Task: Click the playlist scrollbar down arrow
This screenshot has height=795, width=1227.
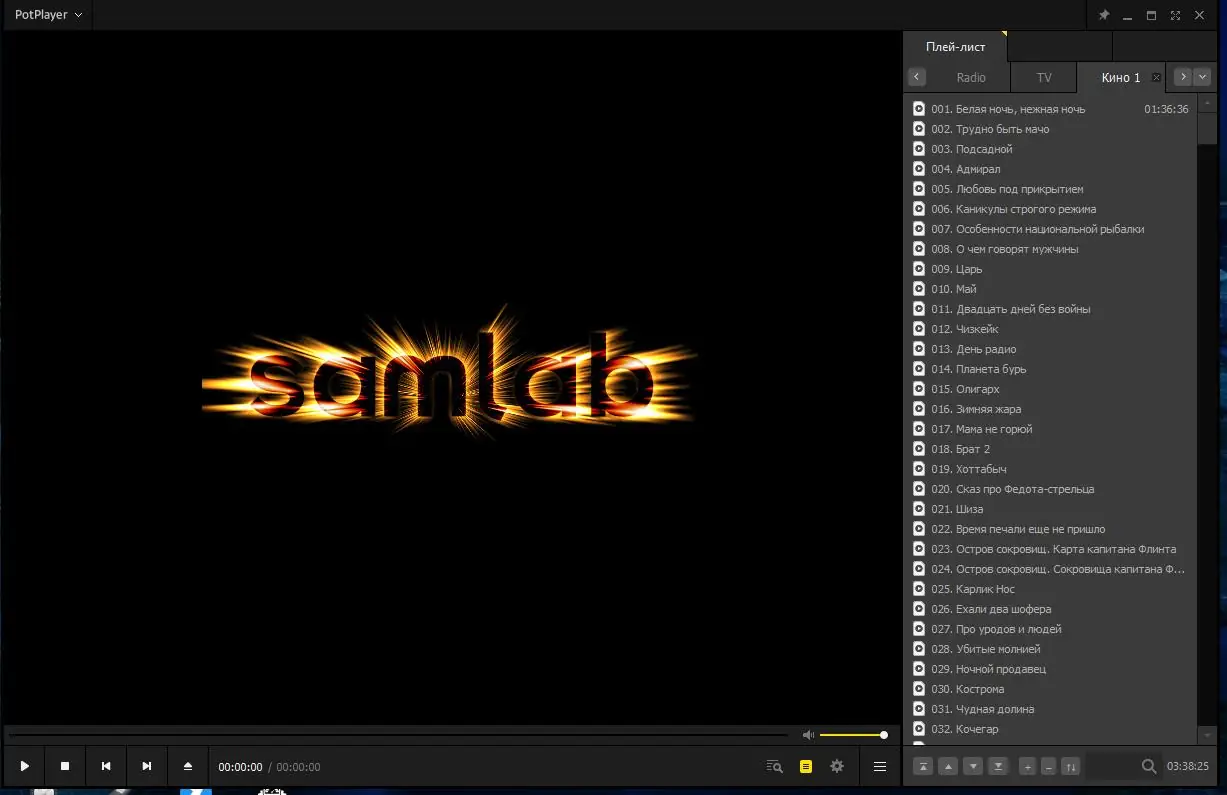Action: click(1208, 735)
